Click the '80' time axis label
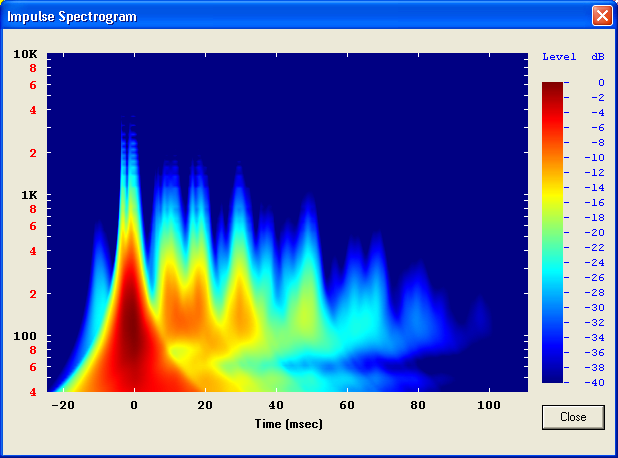 [418, 405]
